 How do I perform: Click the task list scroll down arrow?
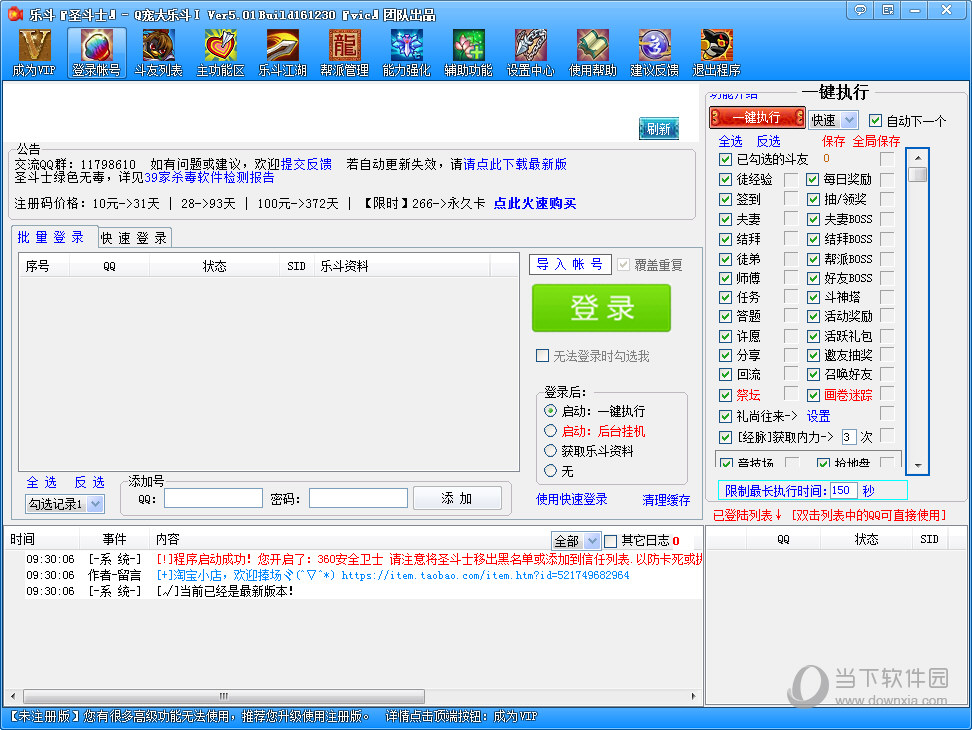(917, 465)
